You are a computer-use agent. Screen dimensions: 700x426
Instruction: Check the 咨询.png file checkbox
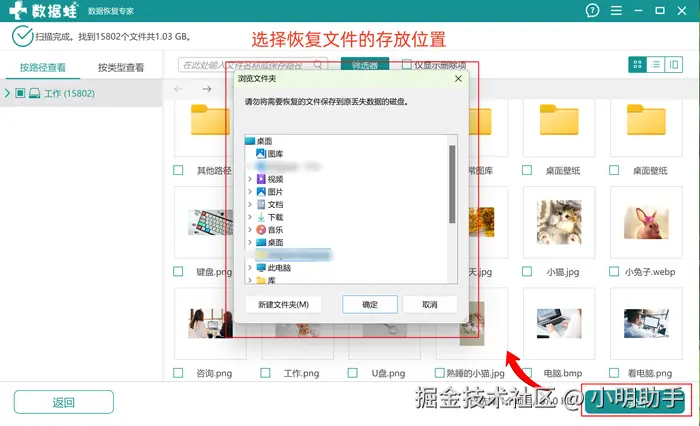point(178,373)
